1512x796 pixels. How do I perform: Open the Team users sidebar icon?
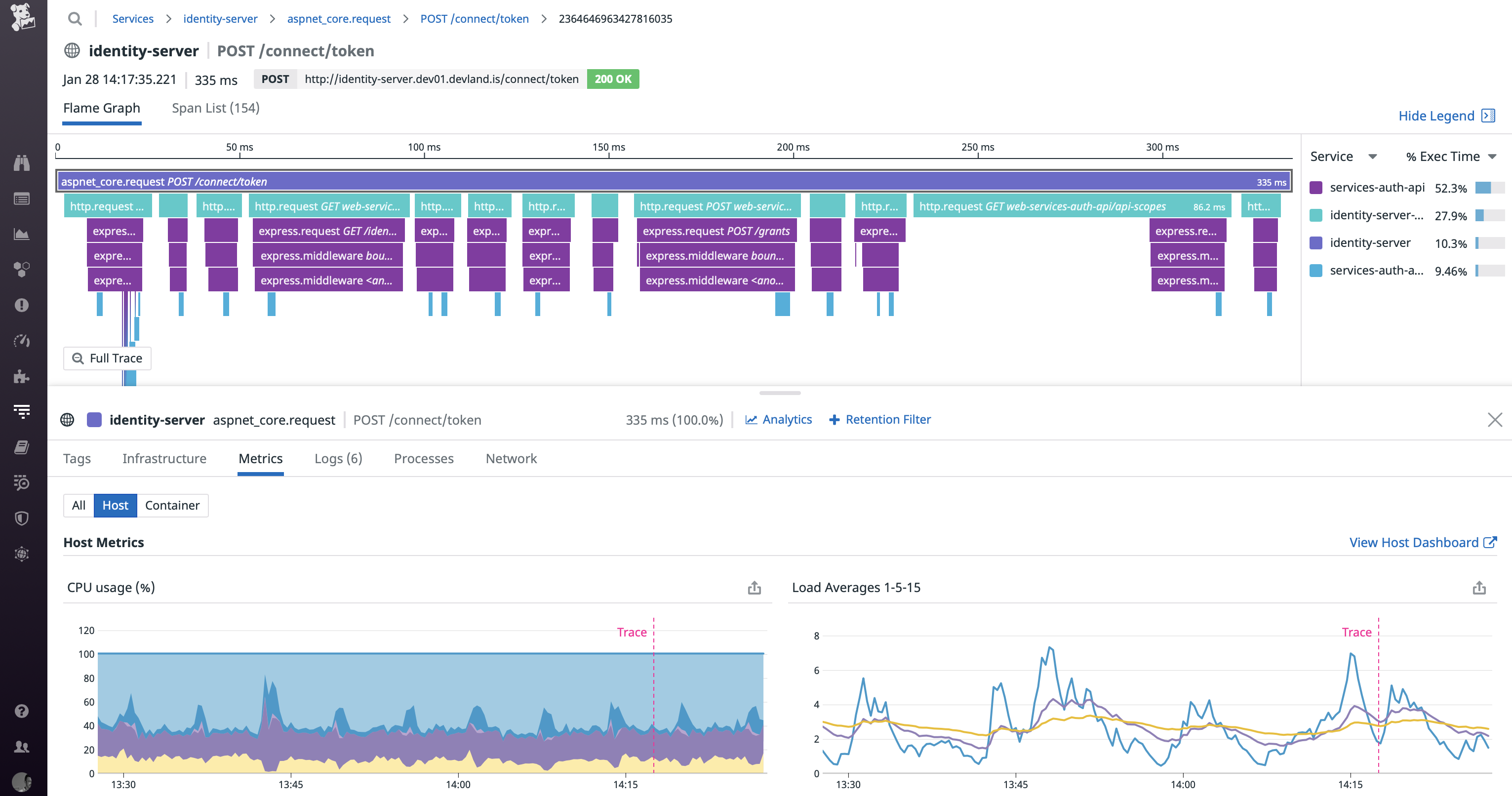point(22,746)
